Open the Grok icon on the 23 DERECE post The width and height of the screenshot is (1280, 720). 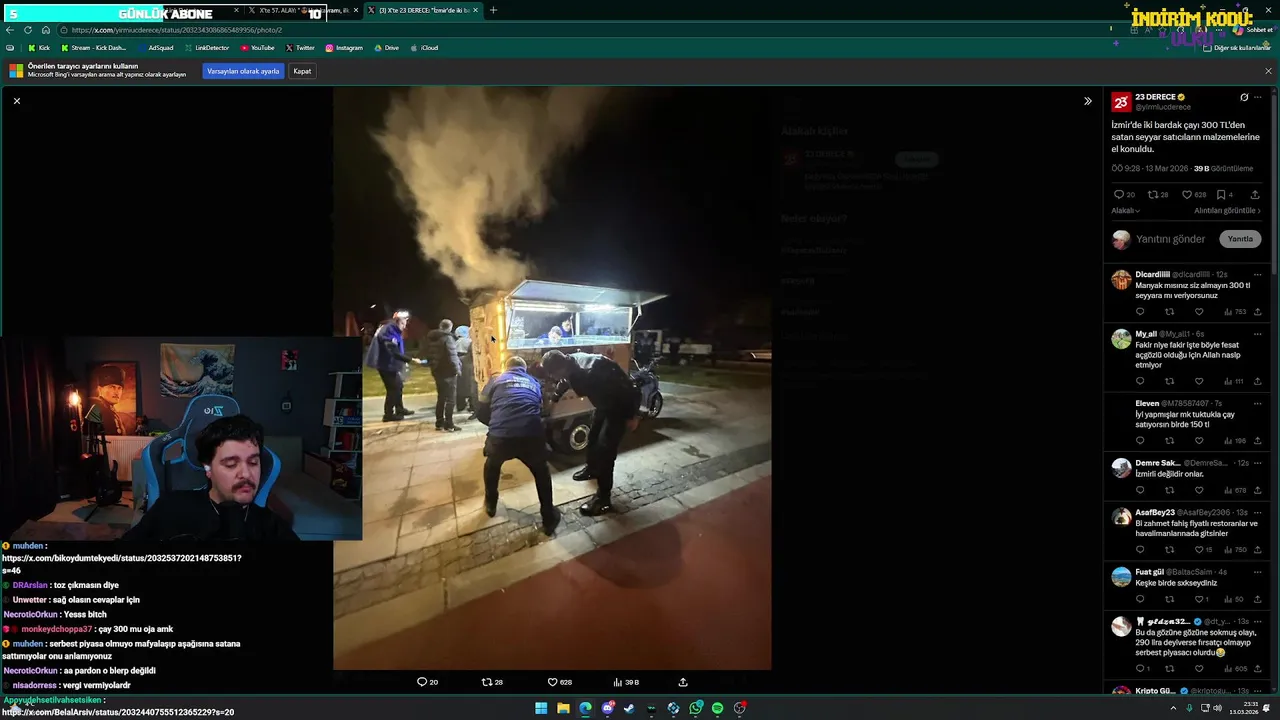[x=1244, y=97]
